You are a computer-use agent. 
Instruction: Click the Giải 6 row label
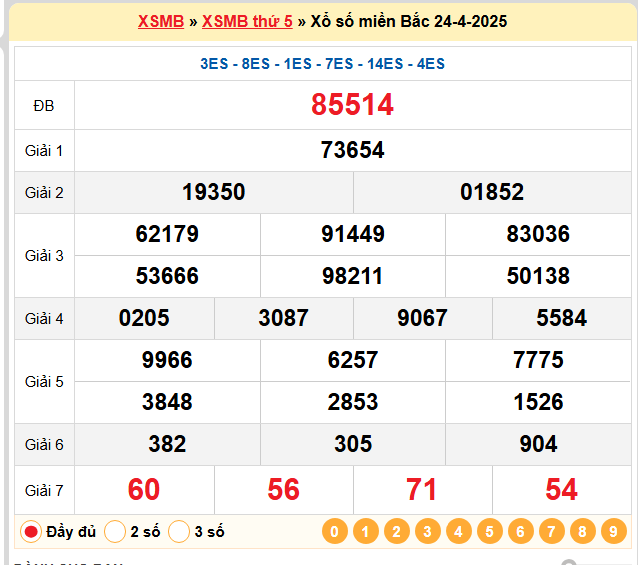coord(44,445)
